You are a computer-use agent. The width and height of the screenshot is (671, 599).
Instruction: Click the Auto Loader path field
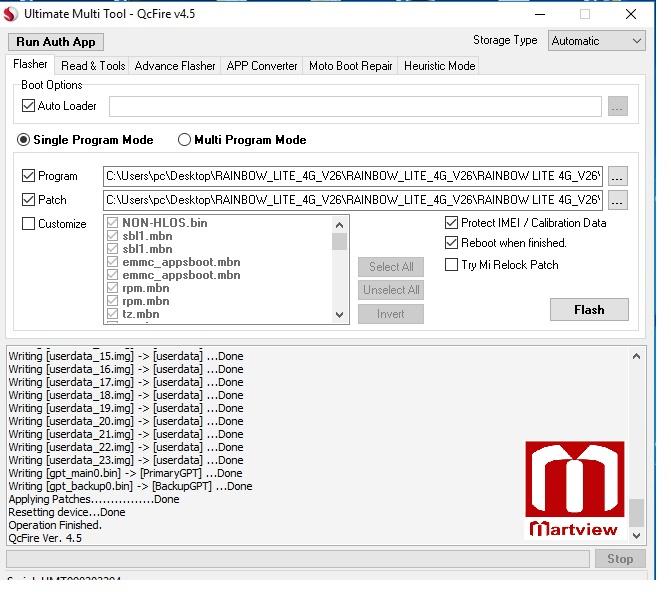(x=355, y=106)
